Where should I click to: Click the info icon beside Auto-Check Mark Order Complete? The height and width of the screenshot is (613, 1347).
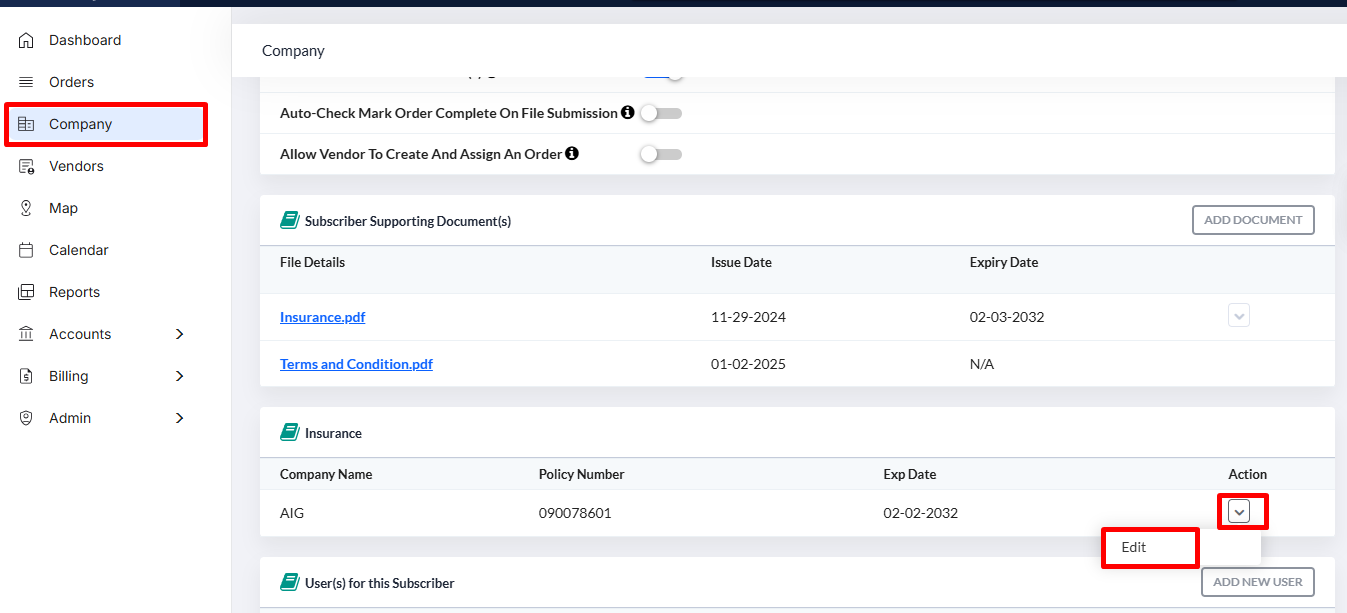click(x=627, y=112)
